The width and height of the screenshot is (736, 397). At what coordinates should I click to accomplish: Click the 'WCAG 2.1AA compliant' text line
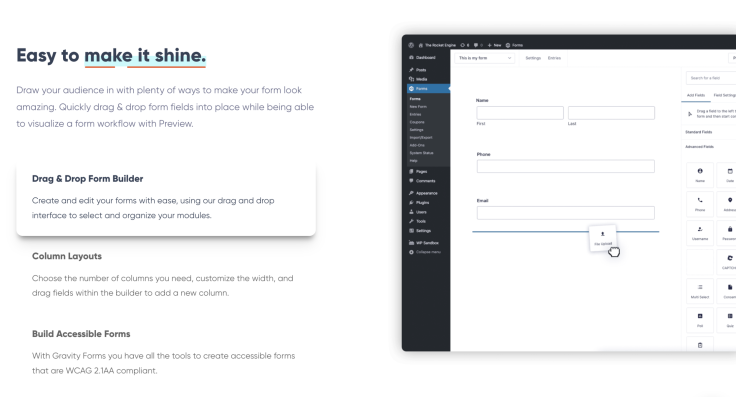click(94, 371)
